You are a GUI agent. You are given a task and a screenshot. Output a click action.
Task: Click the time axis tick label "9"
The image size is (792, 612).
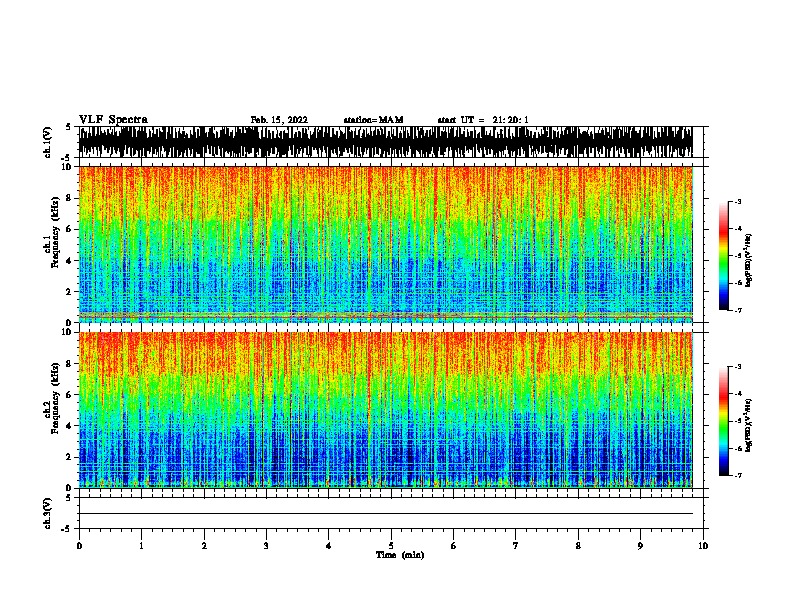coord(640,546)
